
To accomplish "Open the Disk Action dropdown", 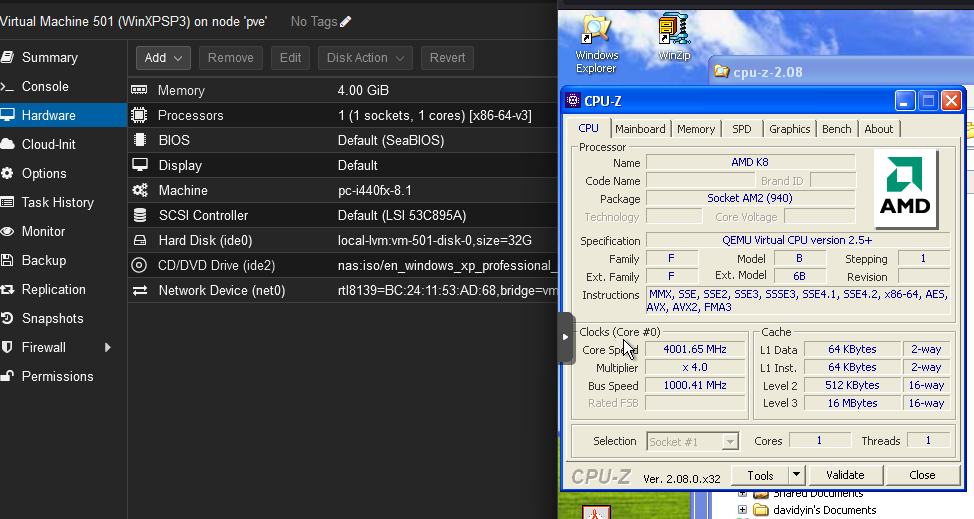I will (x=365, y=58).
